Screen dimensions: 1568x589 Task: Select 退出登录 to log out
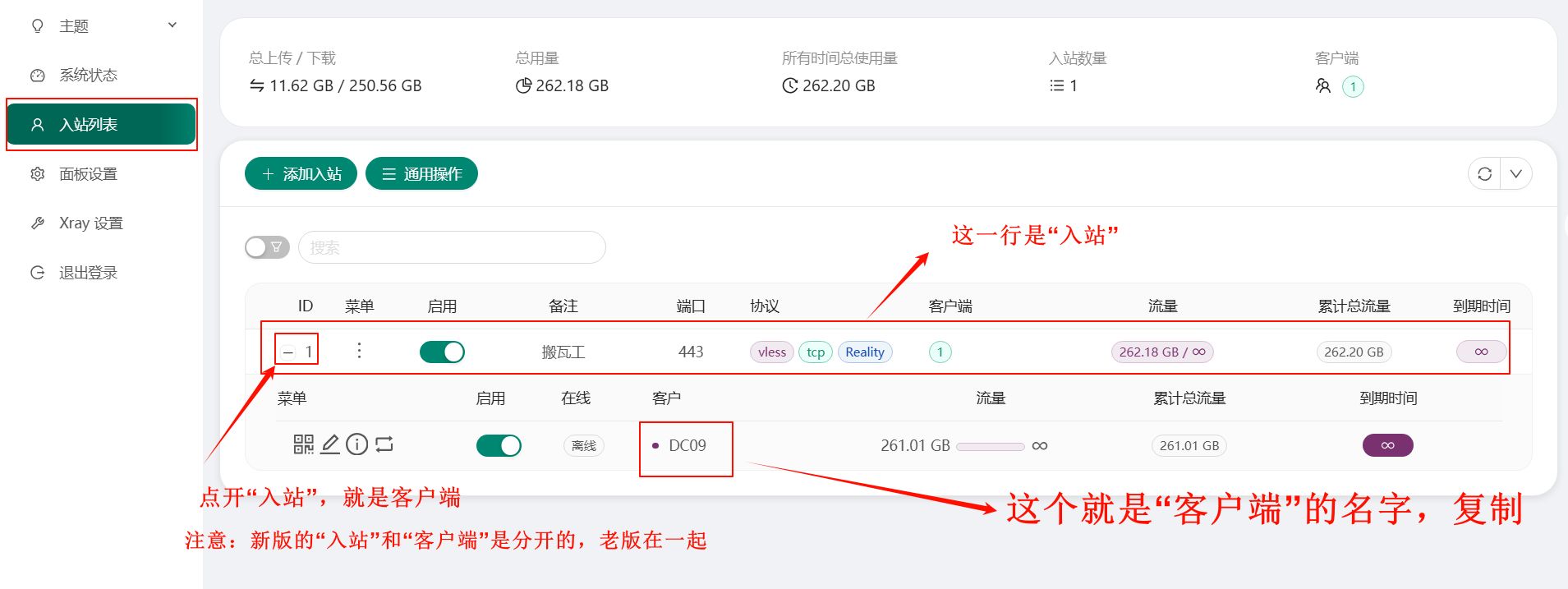click(101, 272)
